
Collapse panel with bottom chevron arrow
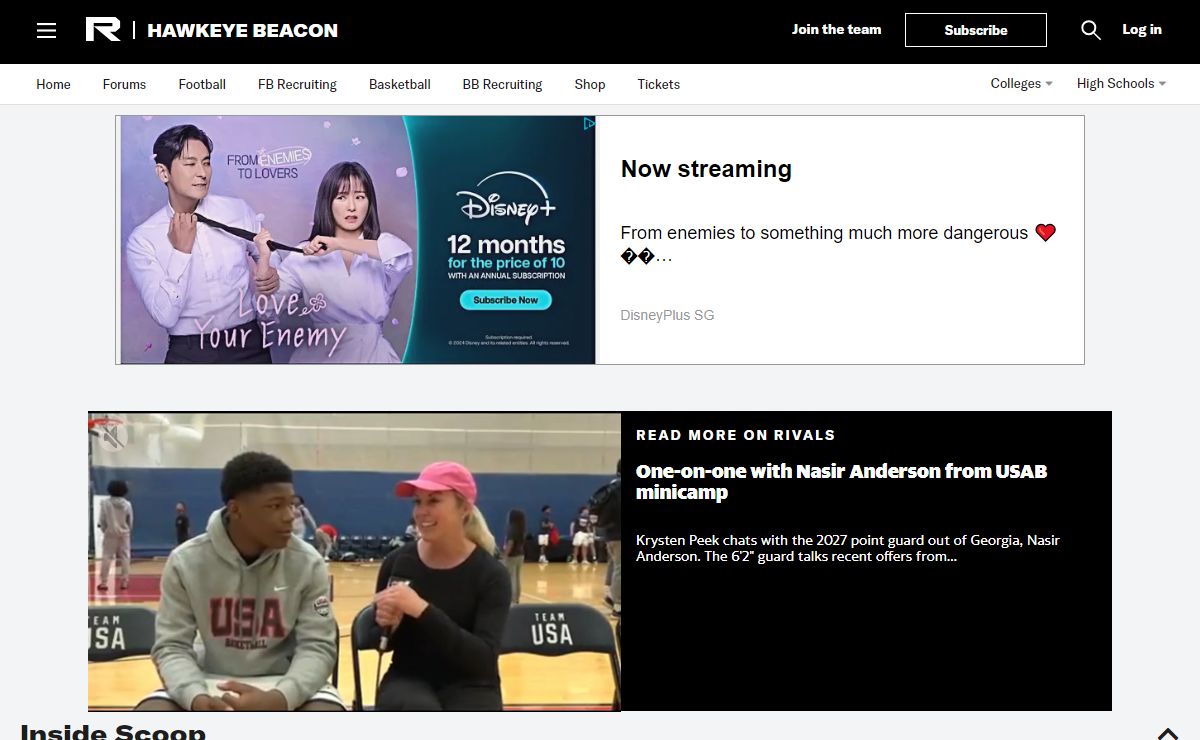tap(1167, 733)
